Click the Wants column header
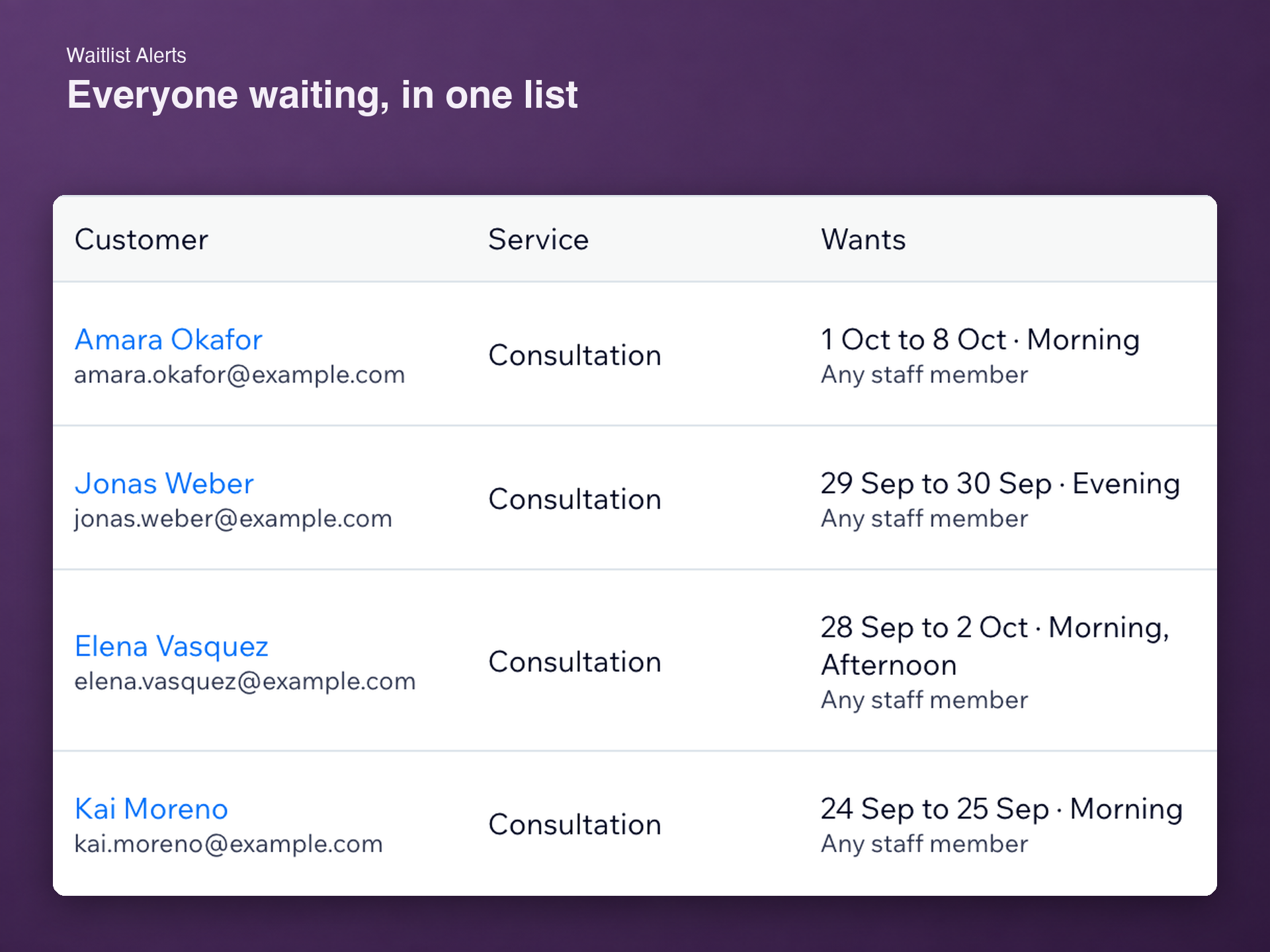The height and width of the screenshot is (952, 1270). click(863, 239)
